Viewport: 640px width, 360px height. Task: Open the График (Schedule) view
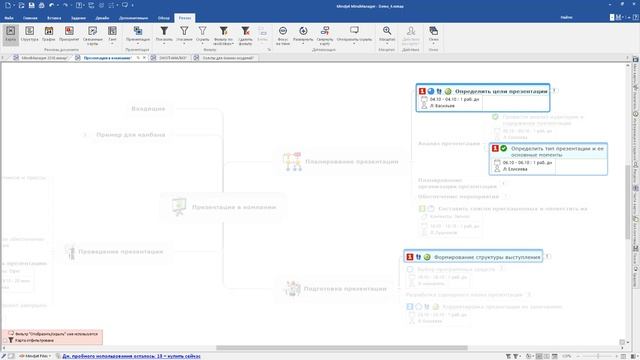click(x=49, y=34)
